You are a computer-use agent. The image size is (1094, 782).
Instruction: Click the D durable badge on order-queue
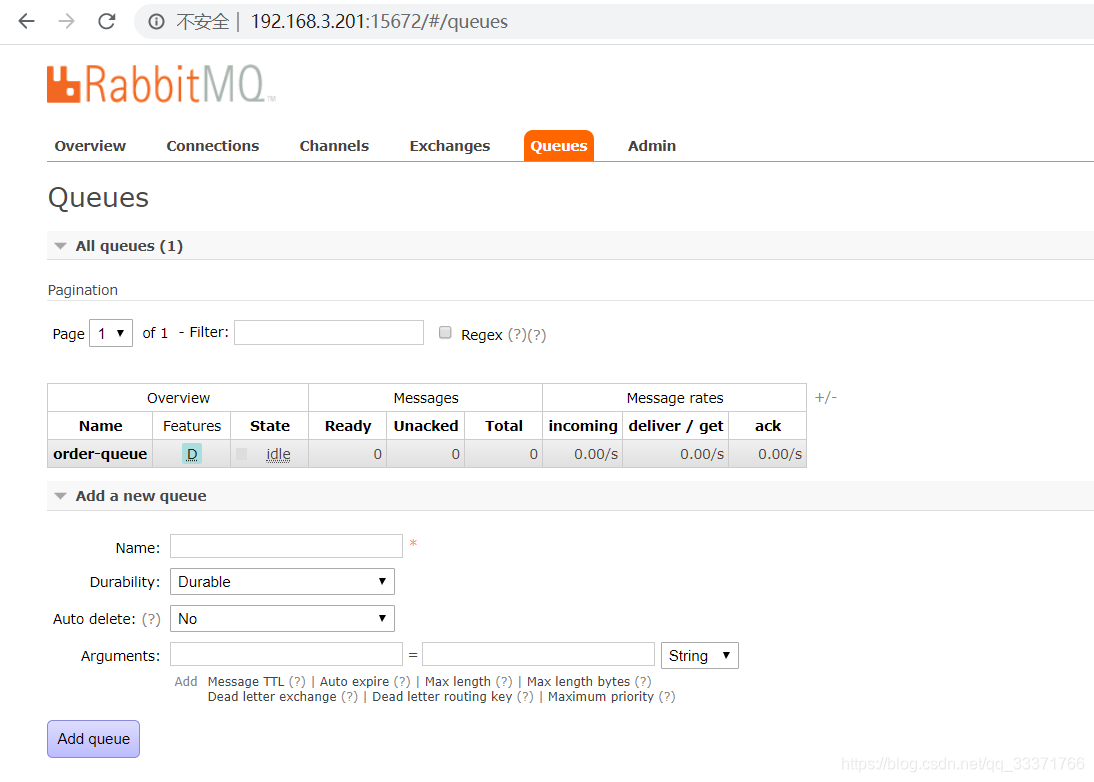tap(191, 453)
